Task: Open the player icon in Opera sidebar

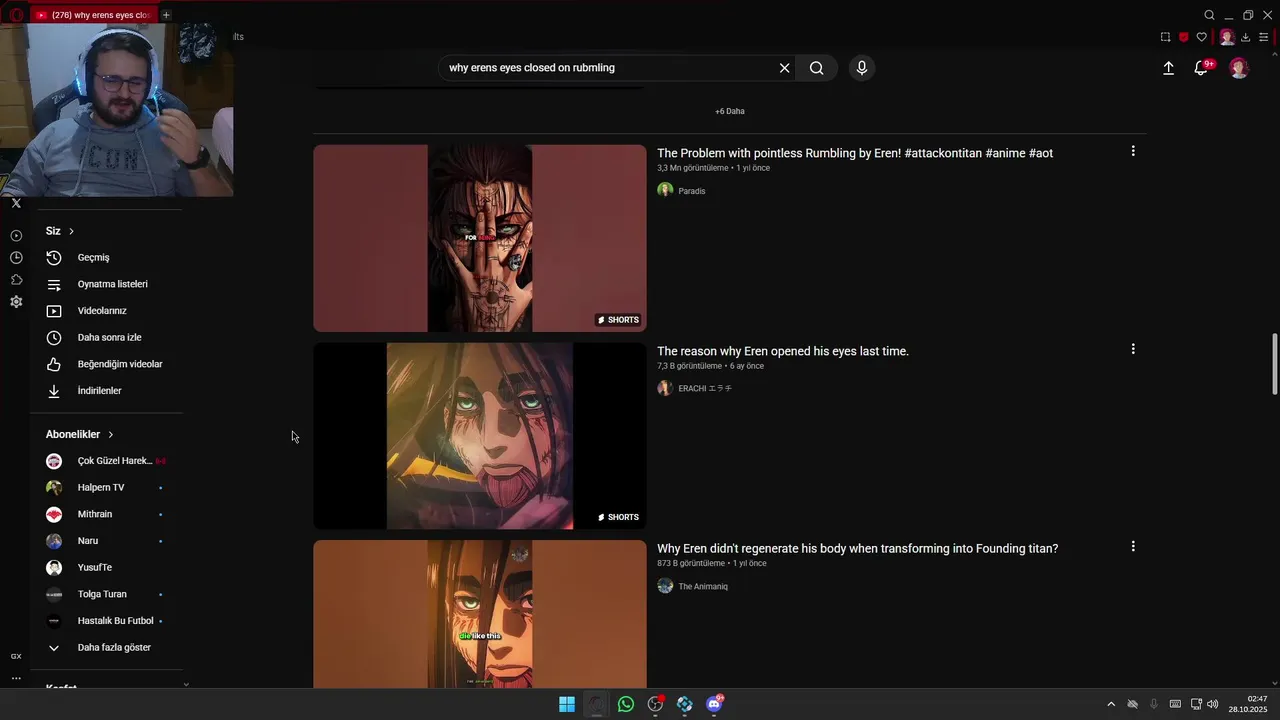Action: pos(16,236)
